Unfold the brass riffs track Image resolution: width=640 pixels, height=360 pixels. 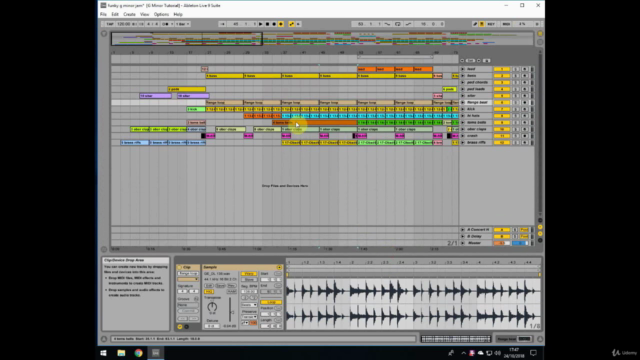[463, 142]
